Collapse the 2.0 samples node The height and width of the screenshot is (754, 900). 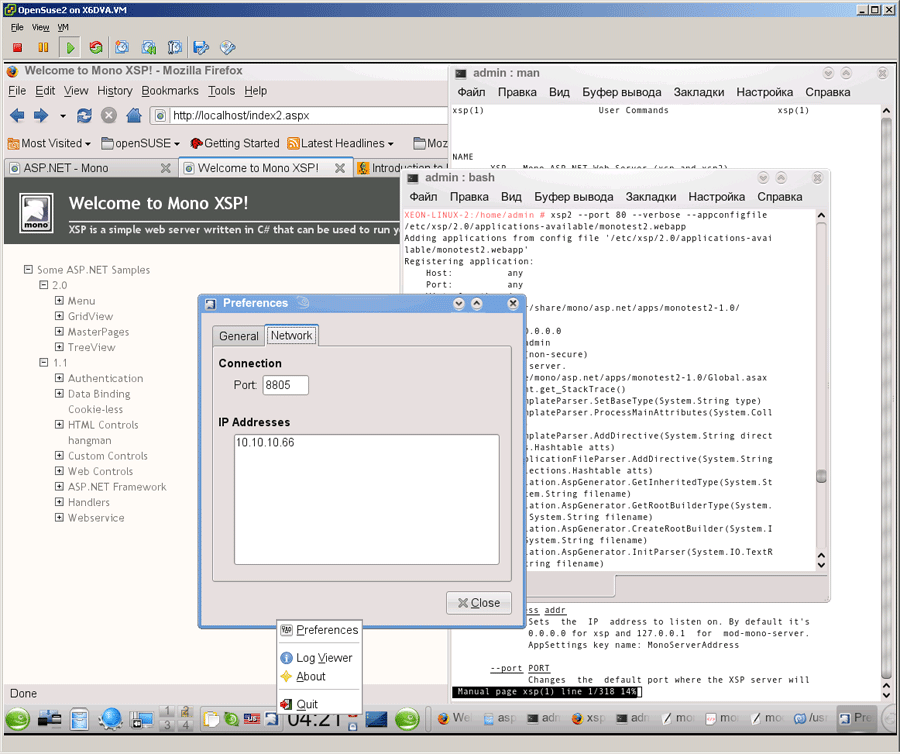tap(44, 285)
